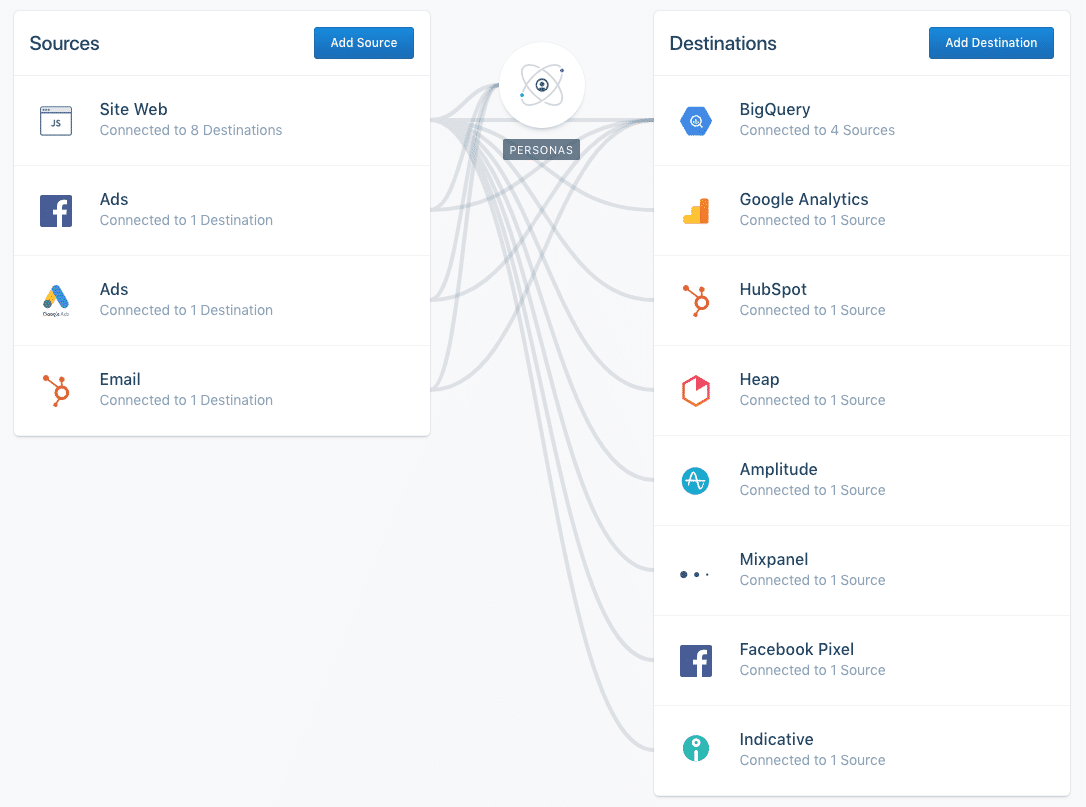Click the Amplitude destination icon

pos(696,480)
